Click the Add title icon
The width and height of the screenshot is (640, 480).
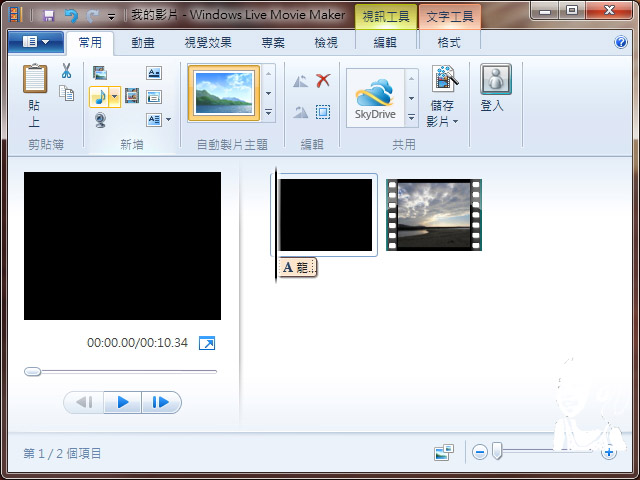click(153, 73)
